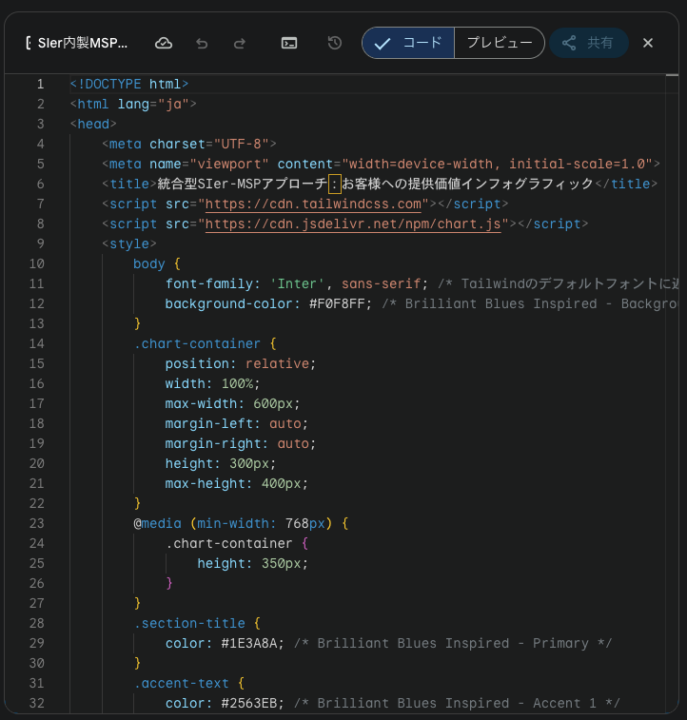Click line number 1 in gutter
Screen dimensions: 687x720
(x=40, y=84)
